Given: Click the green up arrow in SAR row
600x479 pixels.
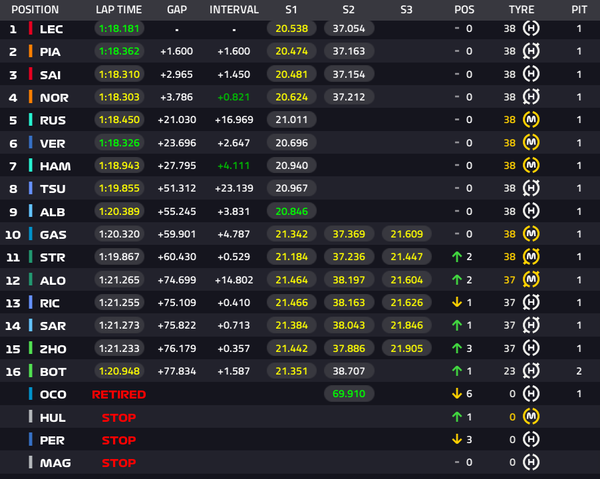Looking at the screenshot, I should click(x=457, y=325).
